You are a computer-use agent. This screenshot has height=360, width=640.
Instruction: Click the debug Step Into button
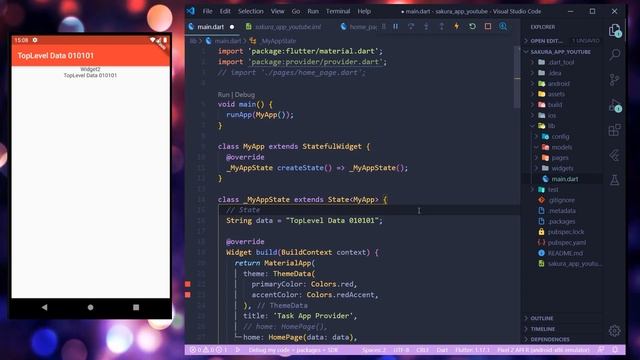tap(426, 27)
